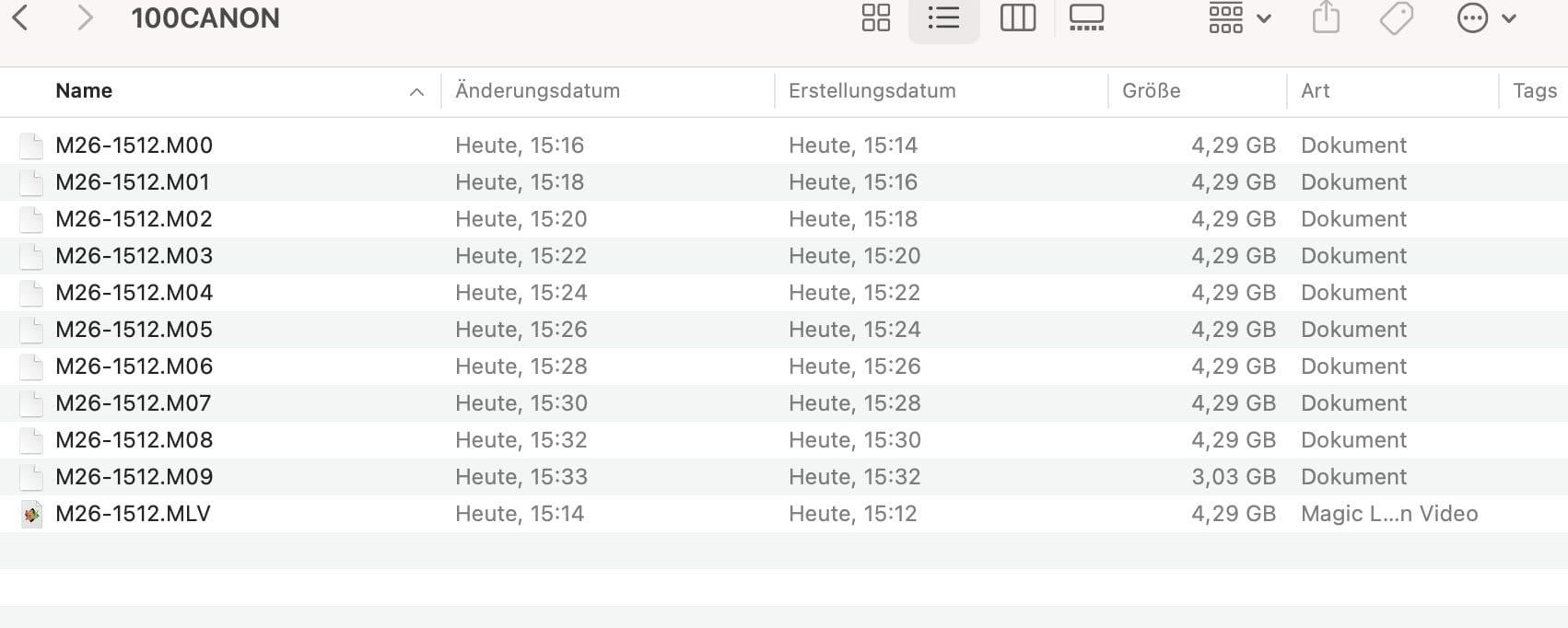Click the M26-1512.M05 file icon
This screenshot has height=628, width=1568.
(x=32, y=330)
